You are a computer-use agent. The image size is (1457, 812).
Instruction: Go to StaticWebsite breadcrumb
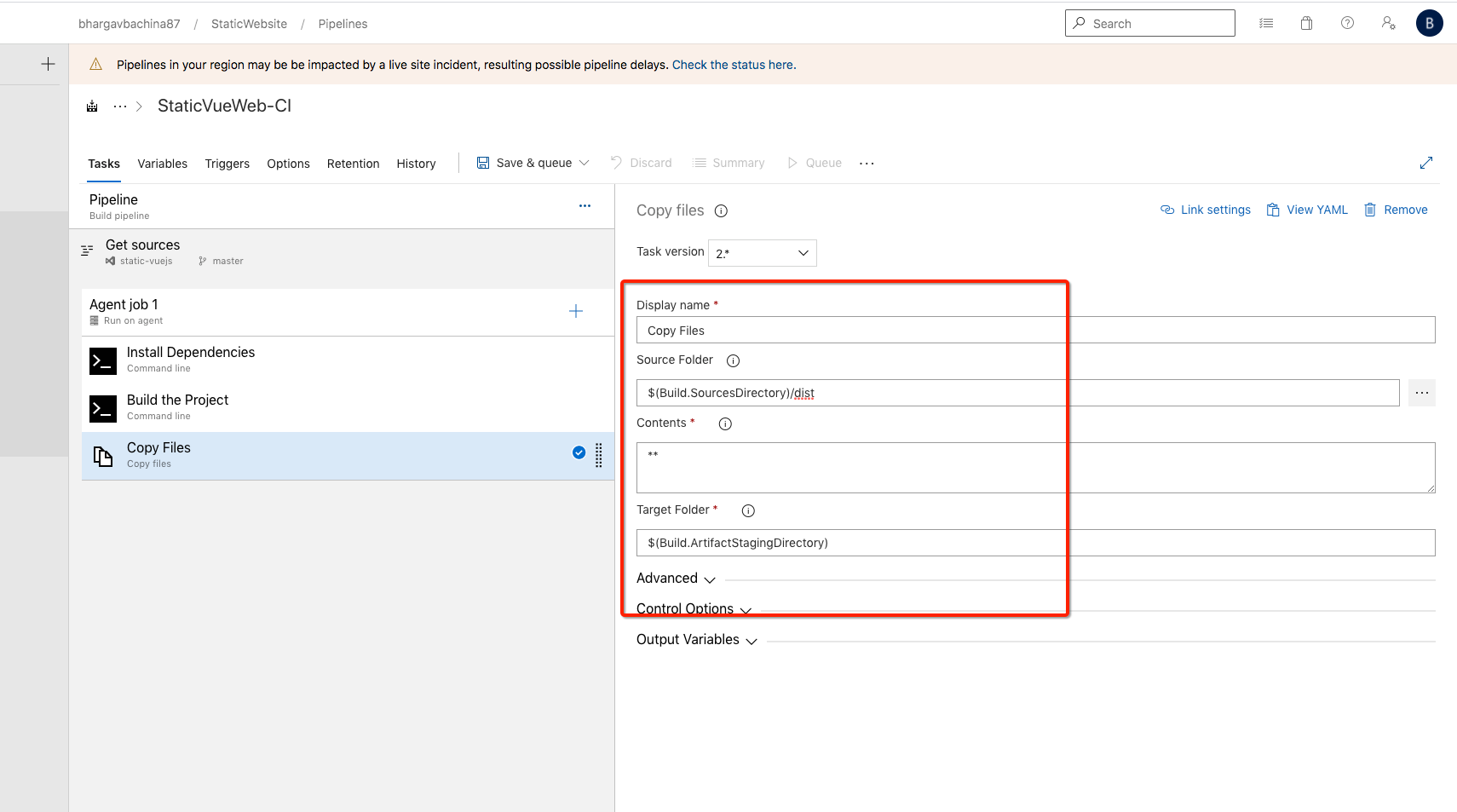[x=249, y=24]
